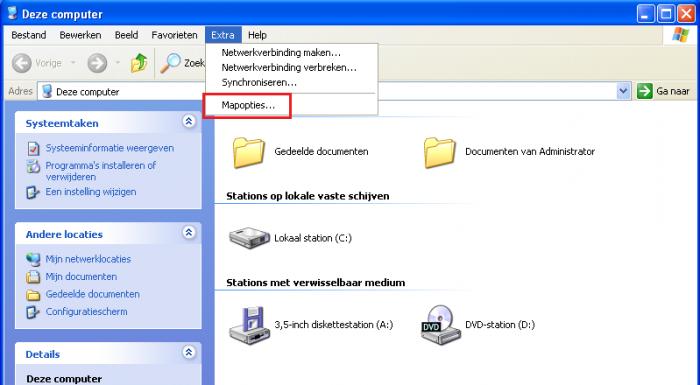The width and height of the screenshot is (700, 385).
Task: Click the Systeeminformatie weergeven icon
Action: click(33, 148)
